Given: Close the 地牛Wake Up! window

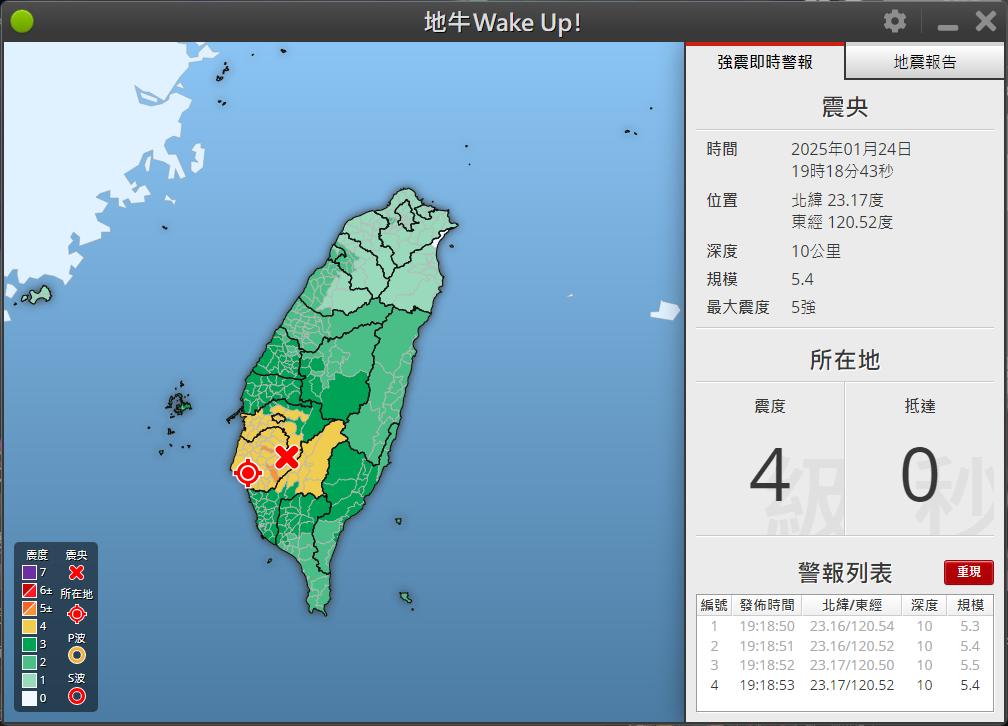Looking at the screenshot, I should click(986, 21).
